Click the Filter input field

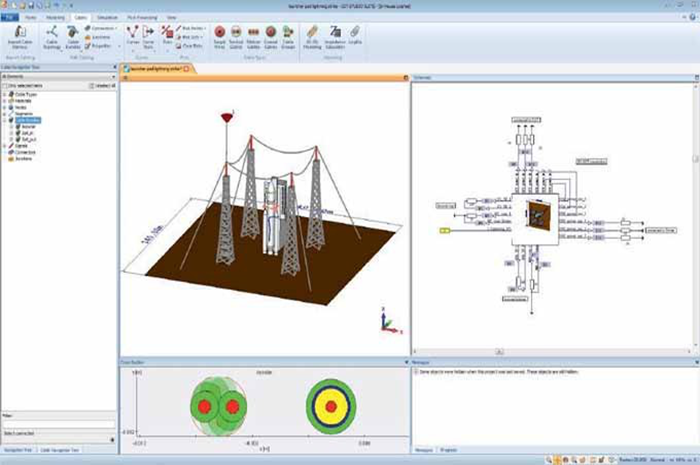pyautogui.click(x=58, y=426)
